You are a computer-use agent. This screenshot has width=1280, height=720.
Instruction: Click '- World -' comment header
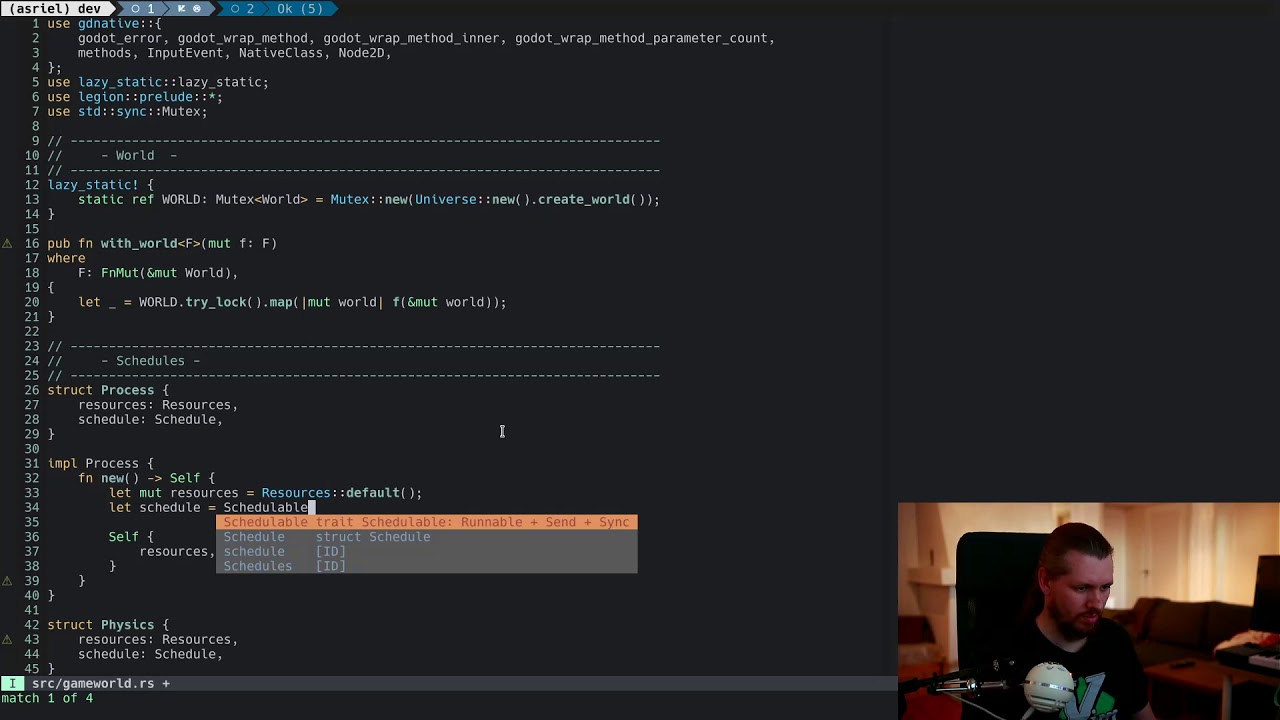139,155
